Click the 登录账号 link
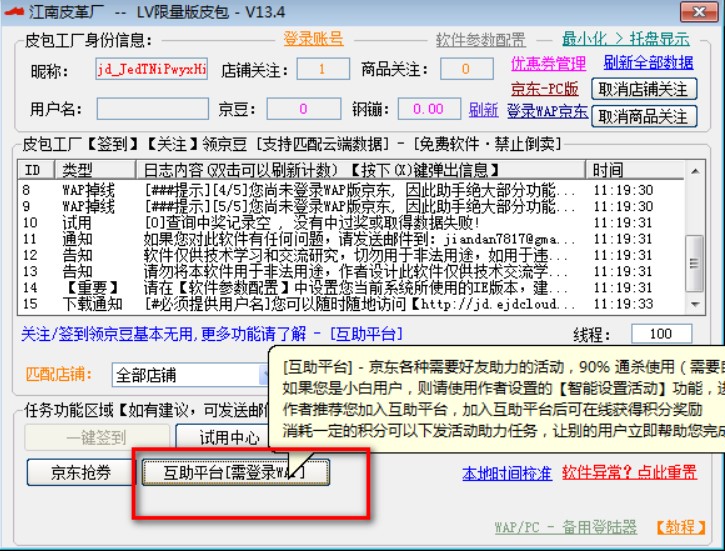The image size is (725, 554). point(313,39)
